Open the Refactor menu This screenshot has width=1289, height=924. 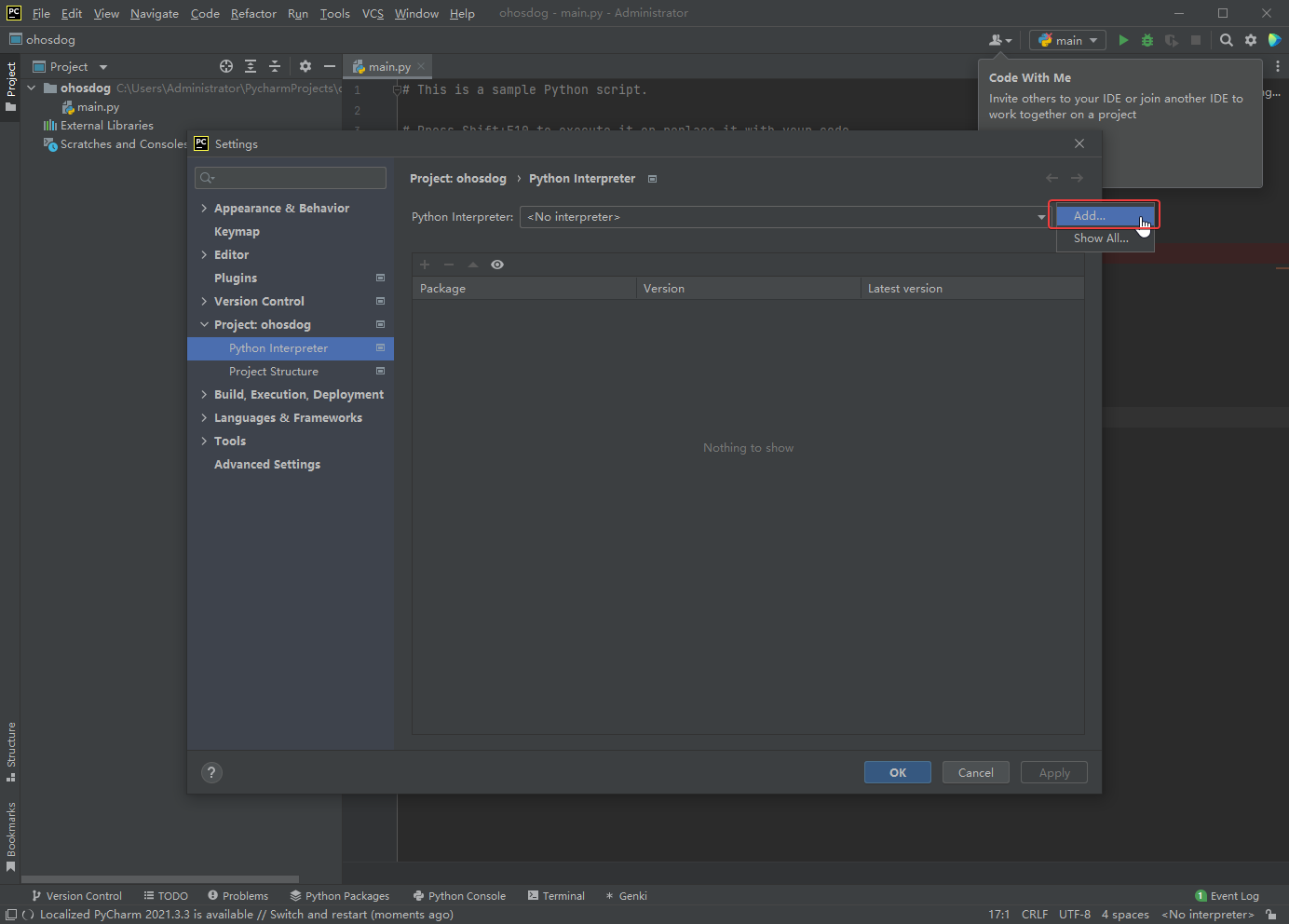click(x=253, y=13)
